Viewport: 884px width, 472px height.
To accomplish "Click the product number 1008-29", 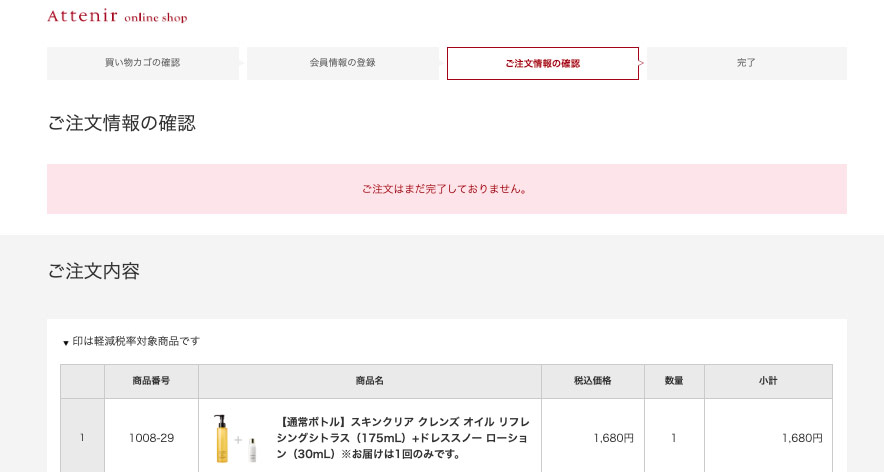I will pos(151,438).
